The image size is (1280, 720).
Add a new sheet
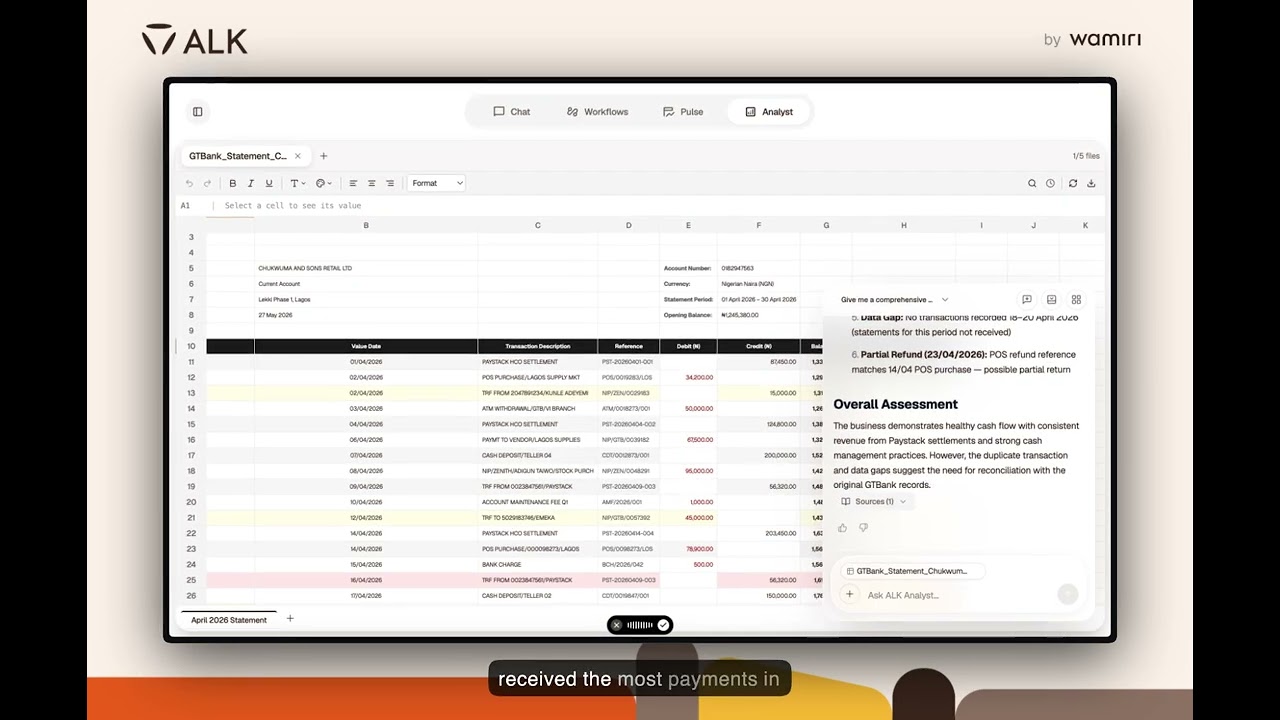(290, 619)
